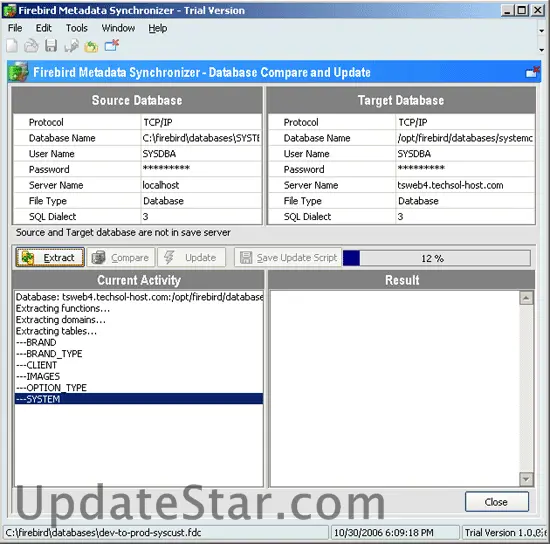Click the Source File Type Database value
The image size is (550, 544).
click(201, 201)
